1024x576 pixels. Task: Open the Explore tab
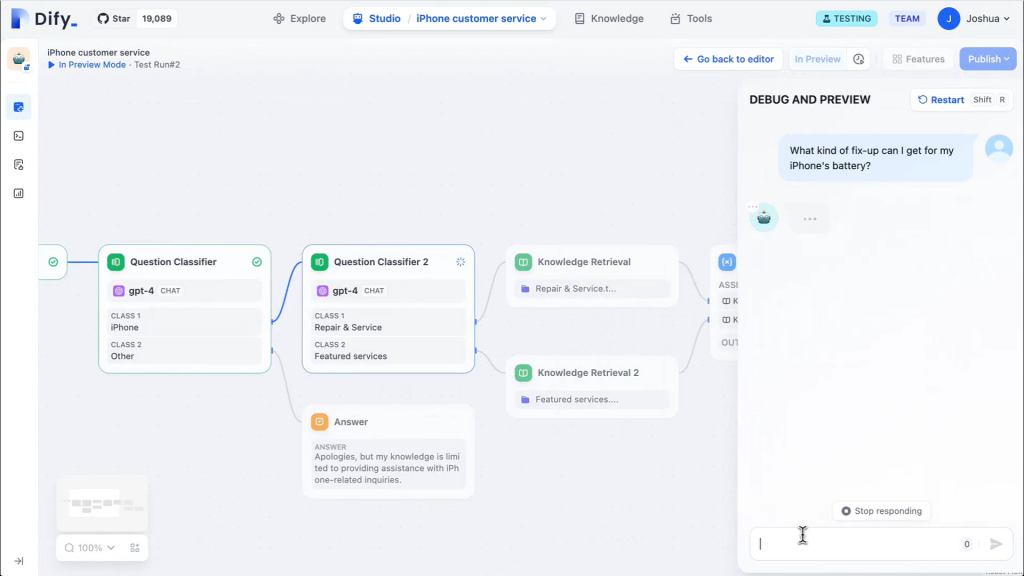tap(300, 18)
